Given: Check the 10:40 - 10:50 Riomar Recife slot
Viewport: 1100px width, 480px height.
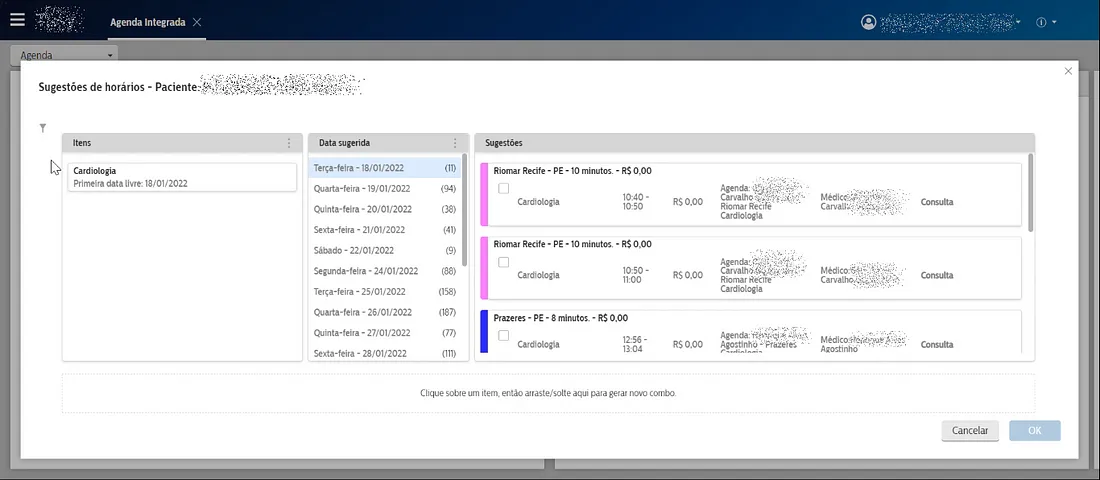Looking at the screenshot, I should coord(504,188).
